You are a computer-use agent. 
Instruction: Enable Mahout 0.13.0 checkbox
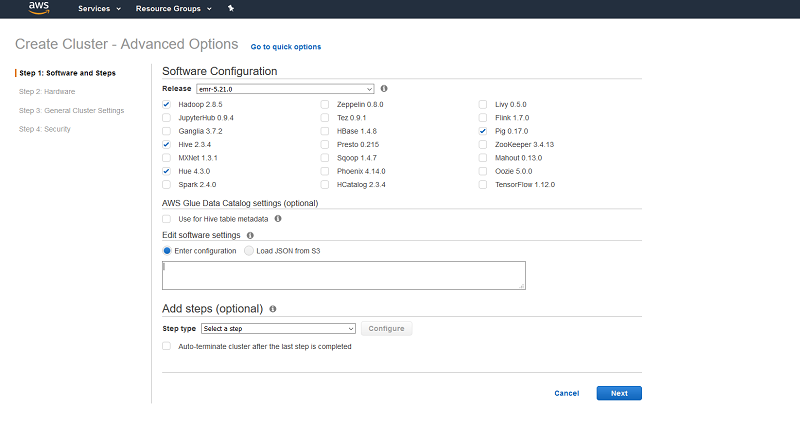coord(483,158)
